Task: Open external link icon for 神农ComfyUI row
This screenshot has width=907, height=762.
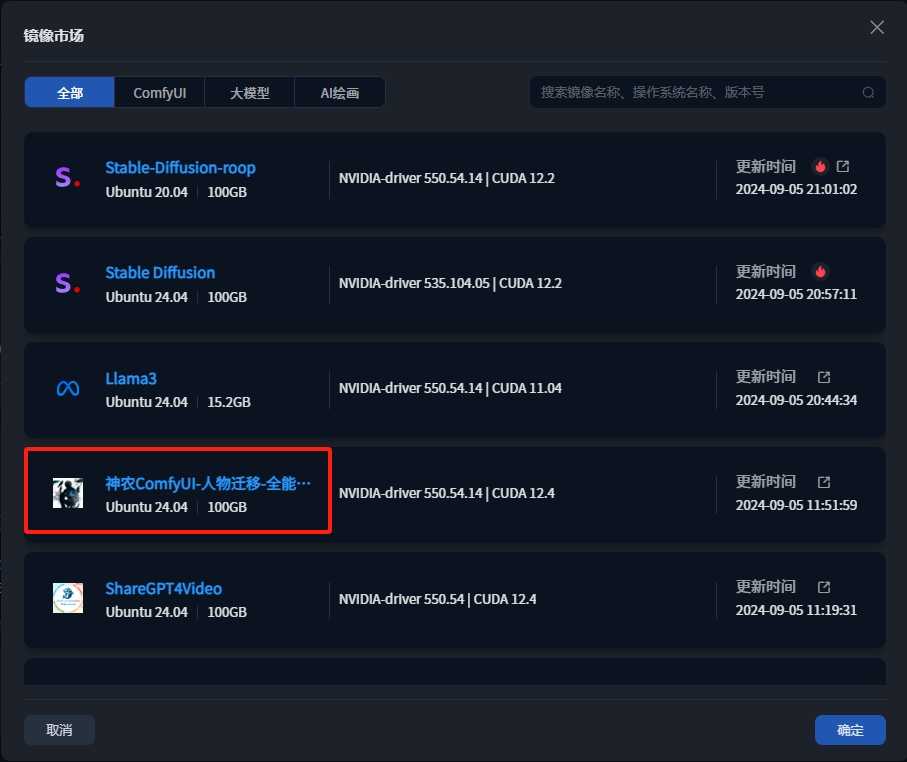Action: [x=824, y=482]
